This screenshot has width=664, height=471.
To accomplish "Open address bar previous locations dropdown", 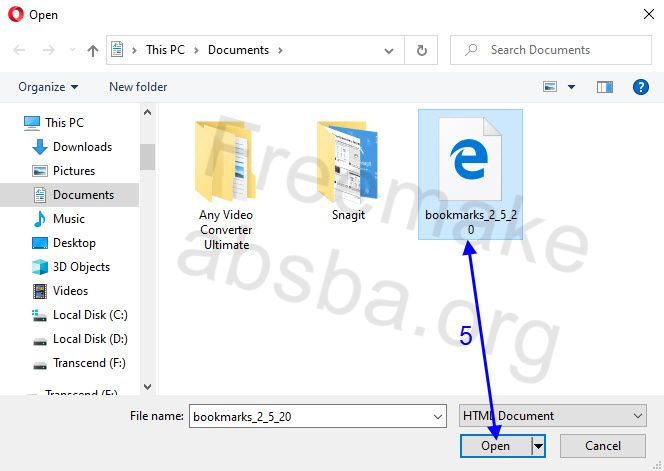I will pos(389,51).
